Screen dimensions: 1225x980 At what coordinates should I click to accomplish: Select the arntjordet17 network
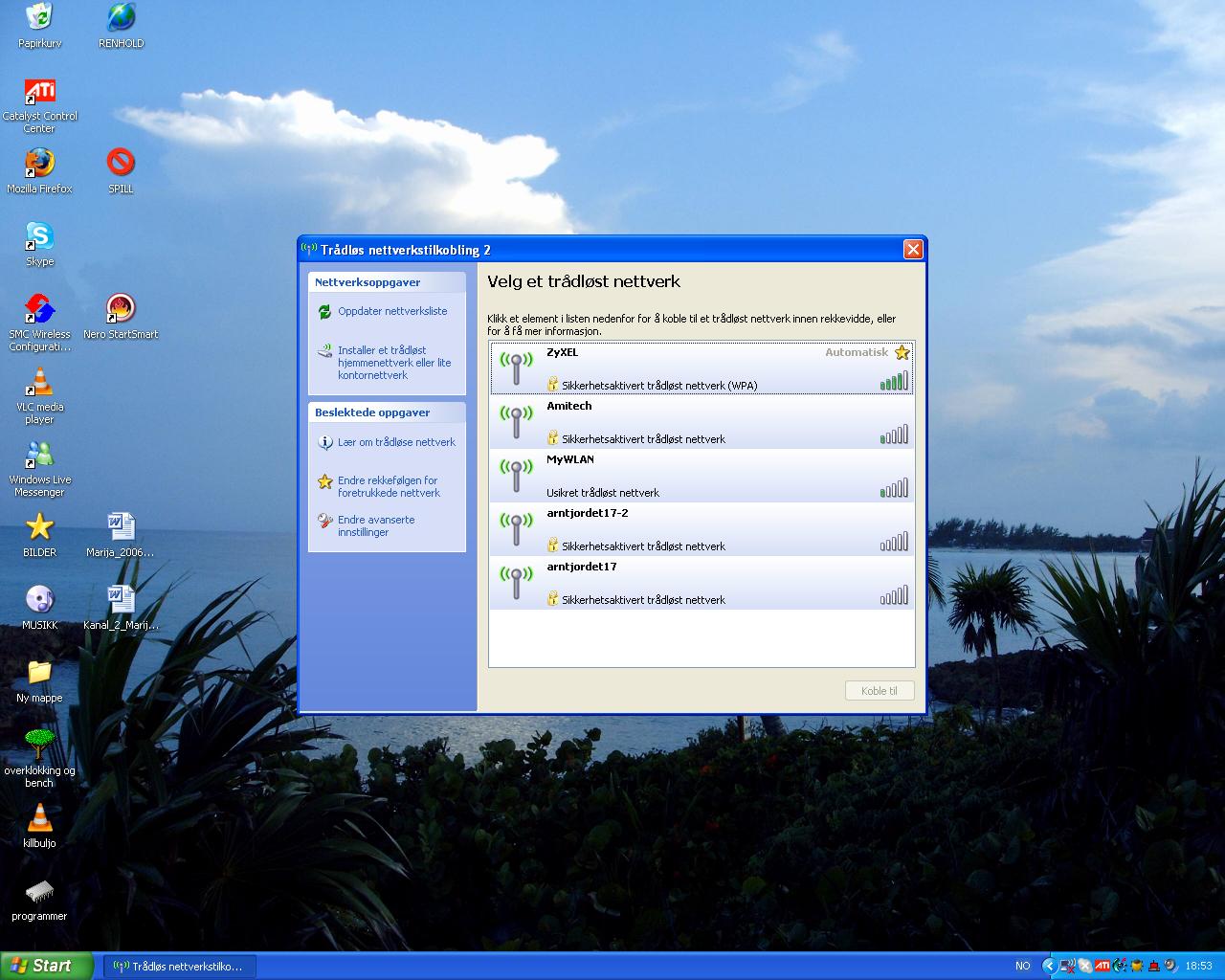(702, 583)
